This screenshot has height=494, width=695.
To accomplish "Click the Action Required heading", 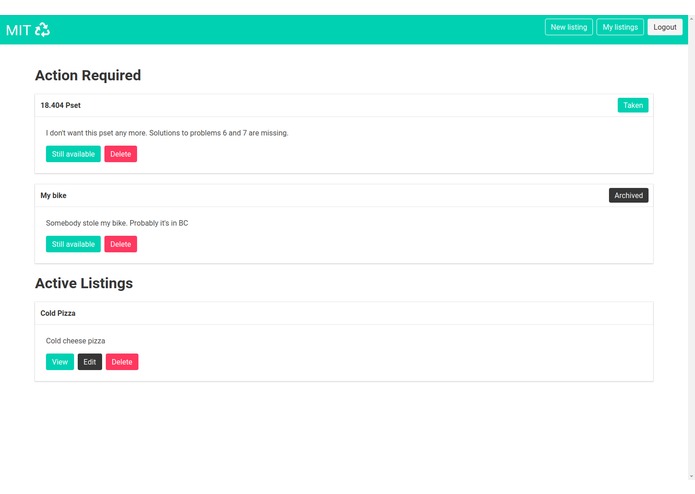I will [88, 75].
